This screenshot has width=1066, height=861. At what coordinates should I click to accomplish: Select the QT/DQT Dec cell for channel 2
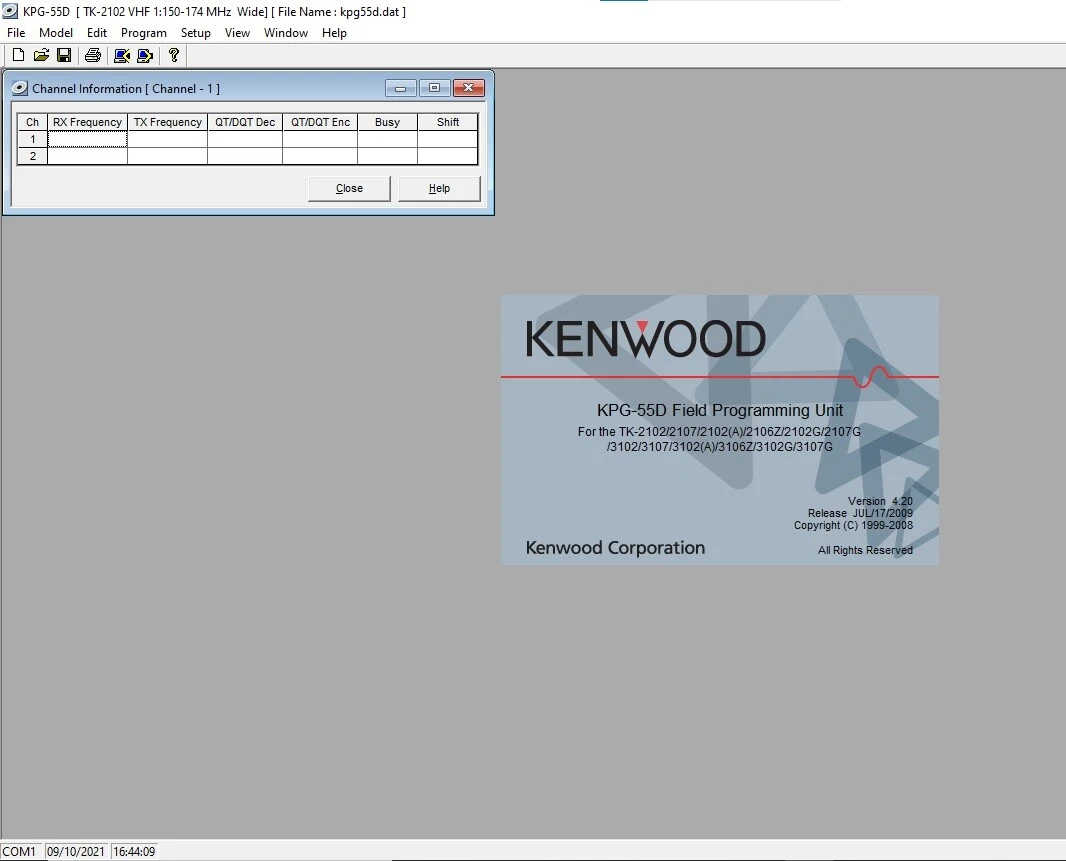coord(245,156)
